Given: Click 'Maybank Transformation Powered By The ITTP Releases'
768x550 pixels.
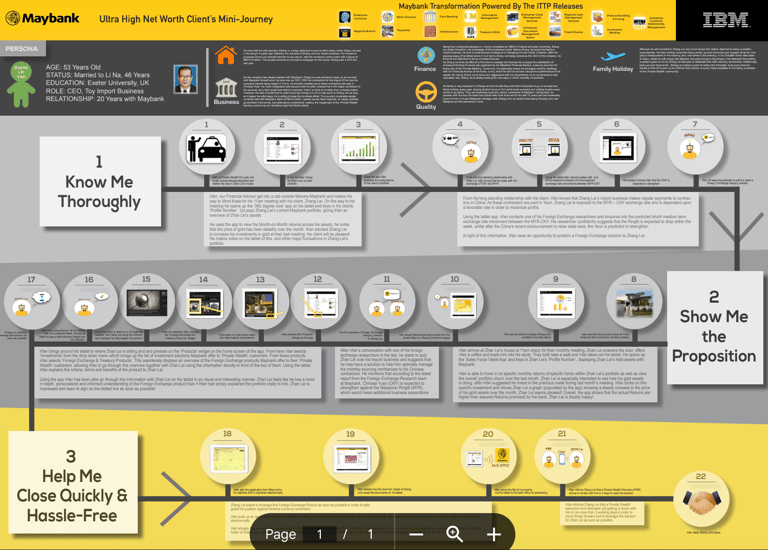Looking at the screenshot, I should (490, 6).
